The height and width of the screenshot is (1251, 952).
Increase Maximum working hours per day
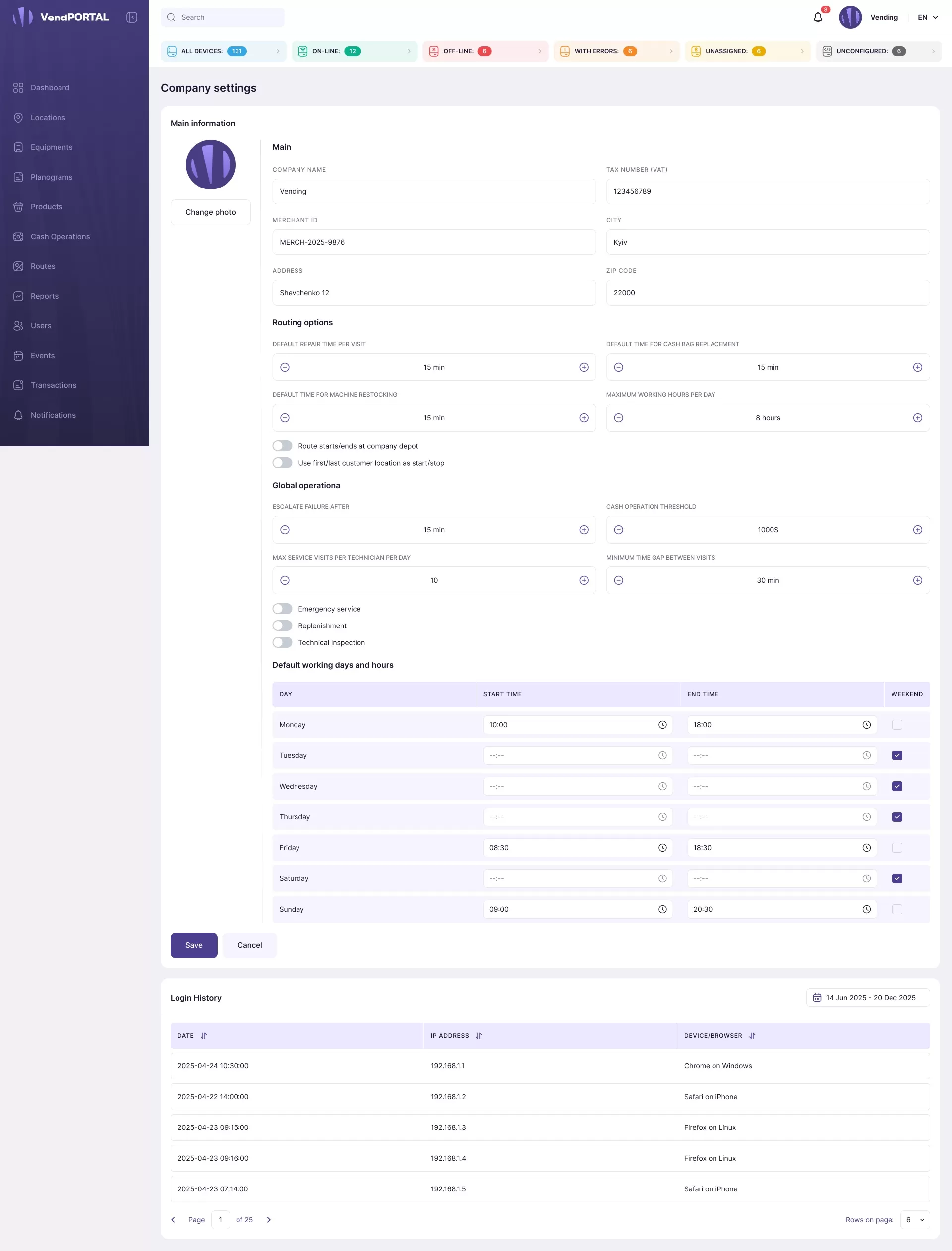tap(918, 417)
